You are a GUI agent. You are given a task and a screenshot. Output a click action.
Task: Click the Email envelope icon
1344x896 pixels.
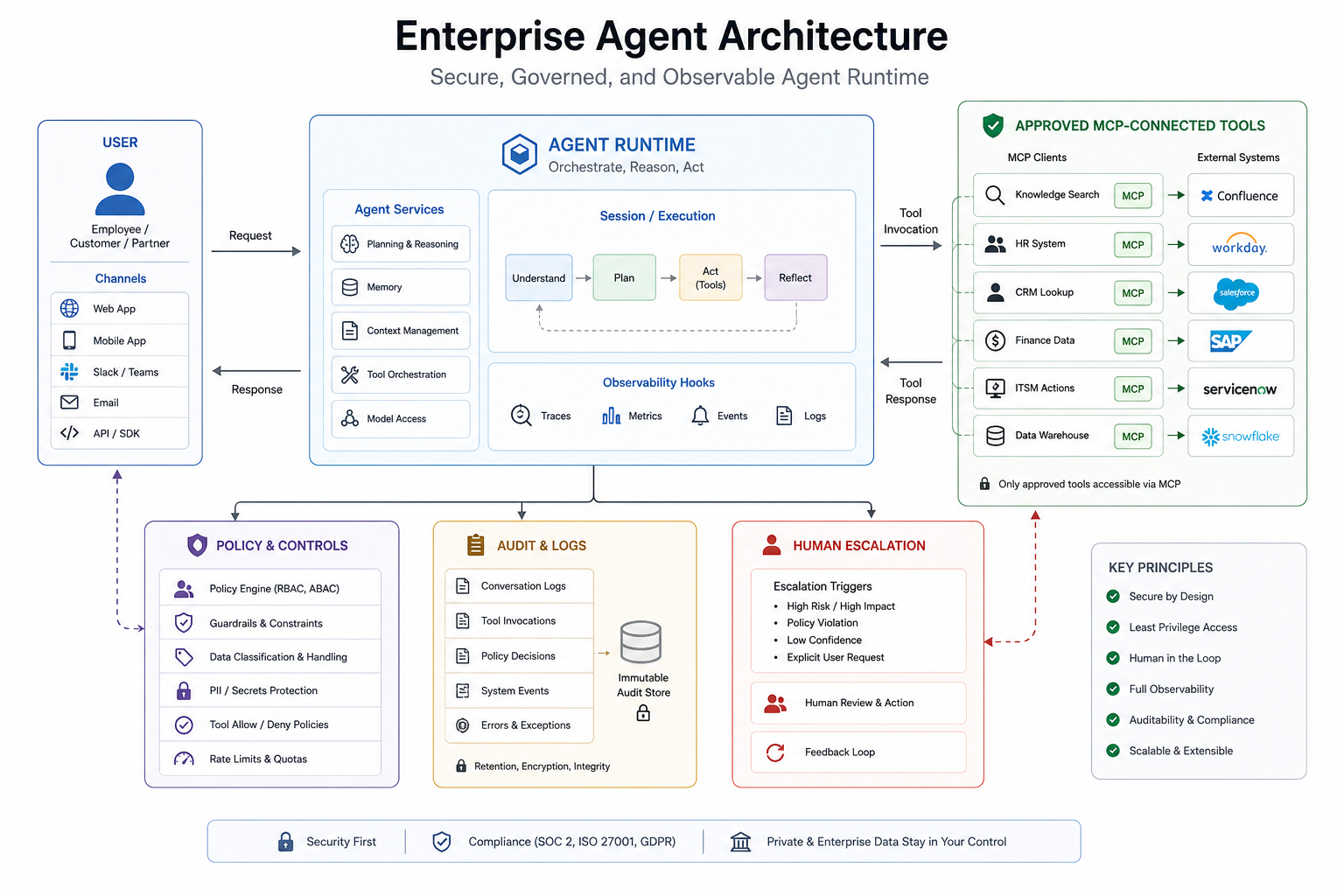click(69, 402)
